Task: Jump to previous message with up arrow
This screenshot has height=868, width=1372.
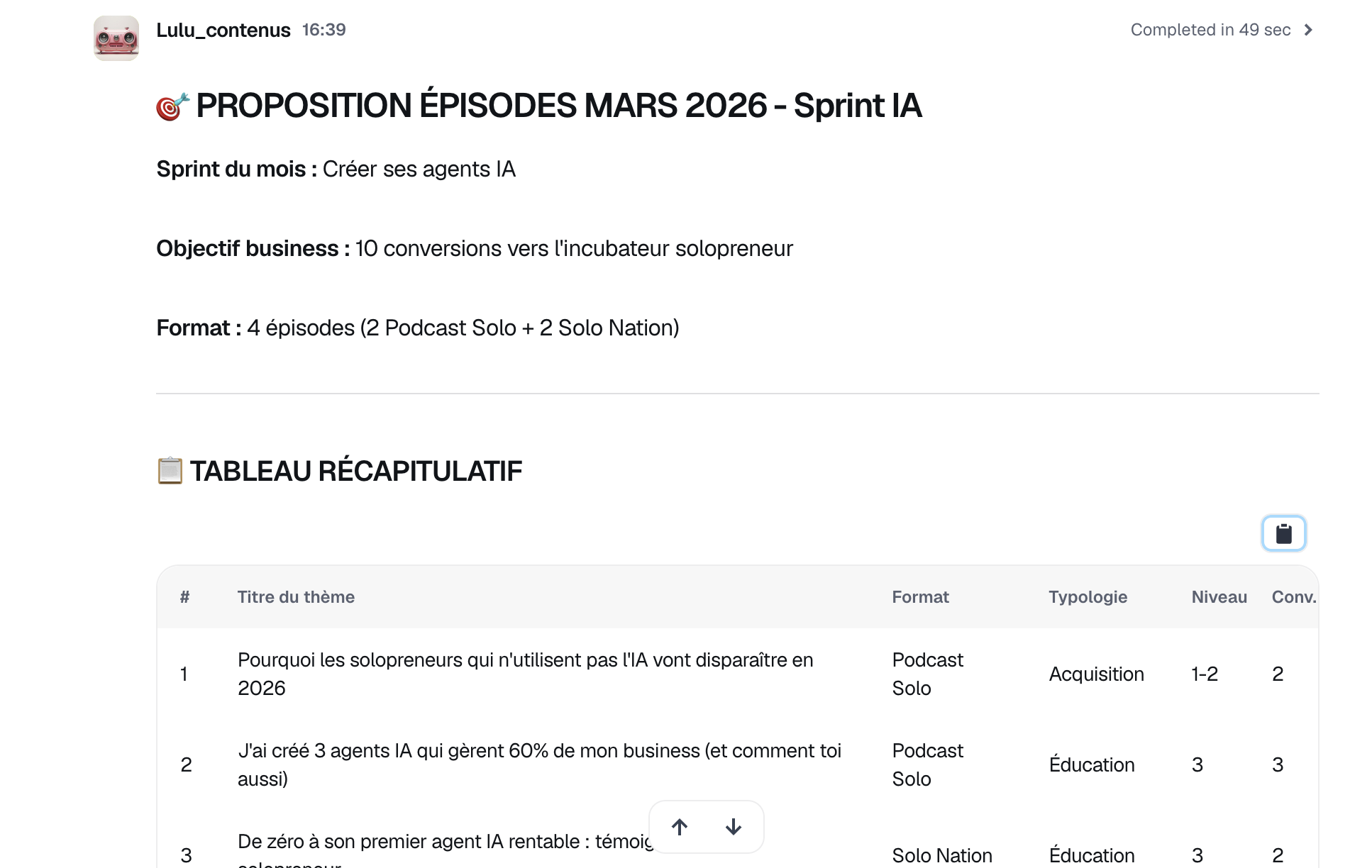Action: coord(680,827)
